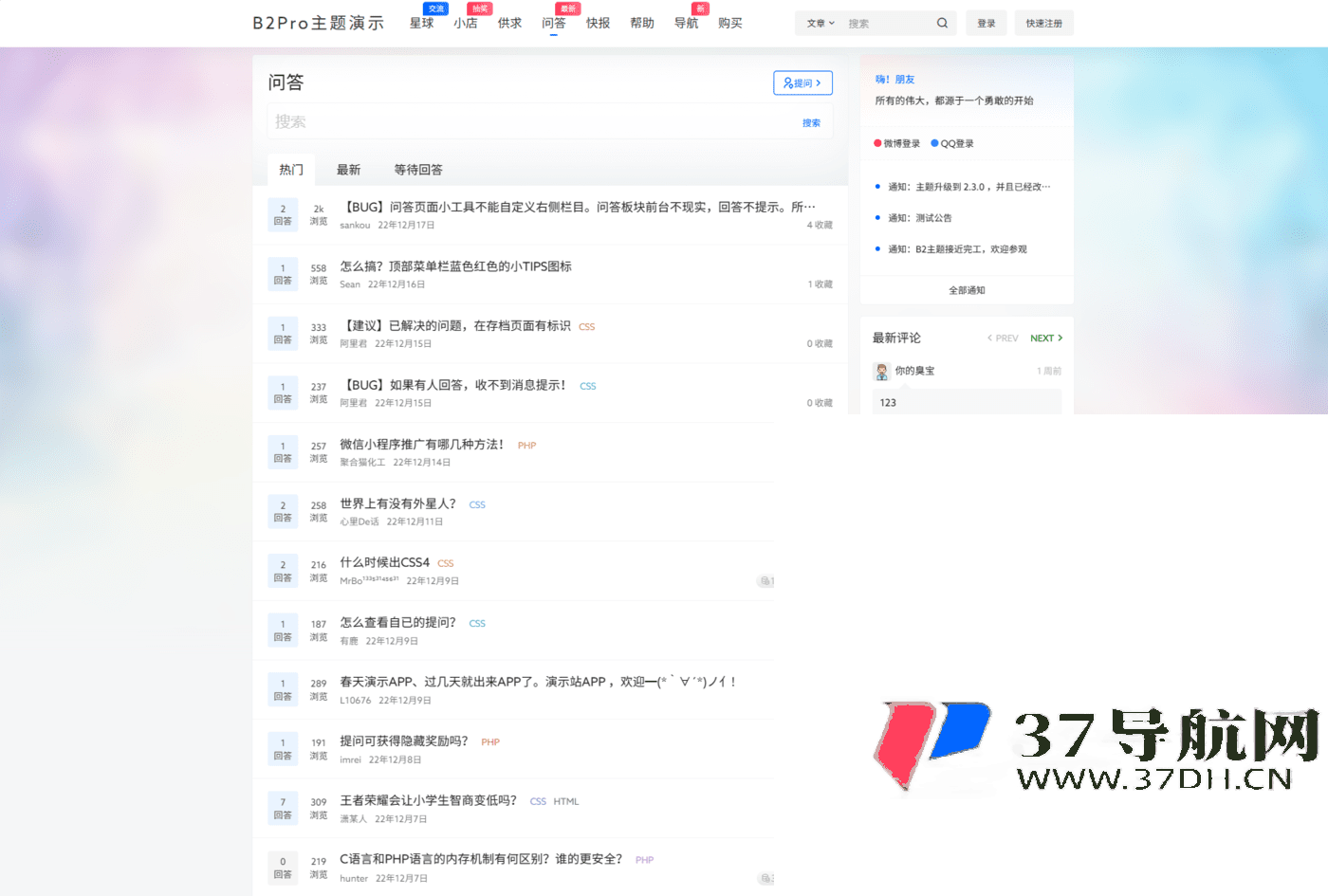Open the 快报 menu item
Viewport: 1328px width, 896px height.
click(x=598, y=24)
